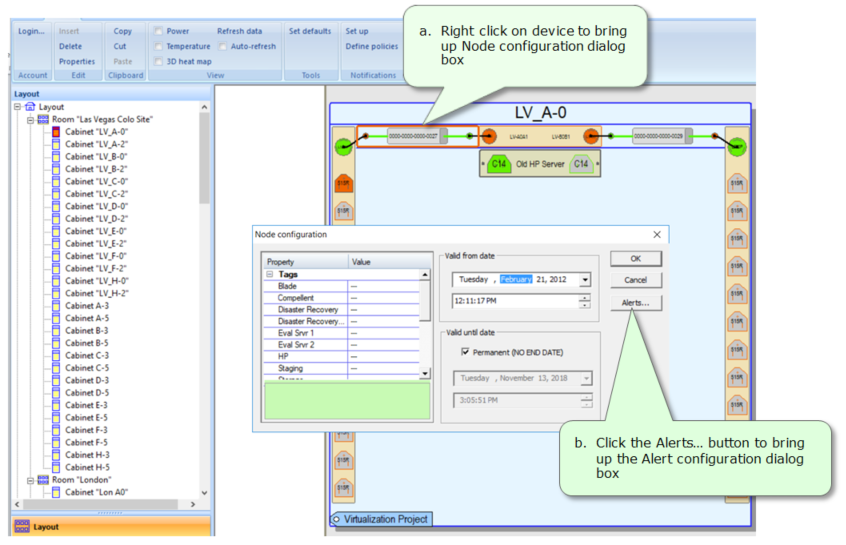
Task: Collapse the Tags property group
Action: (x=269, y=274)
